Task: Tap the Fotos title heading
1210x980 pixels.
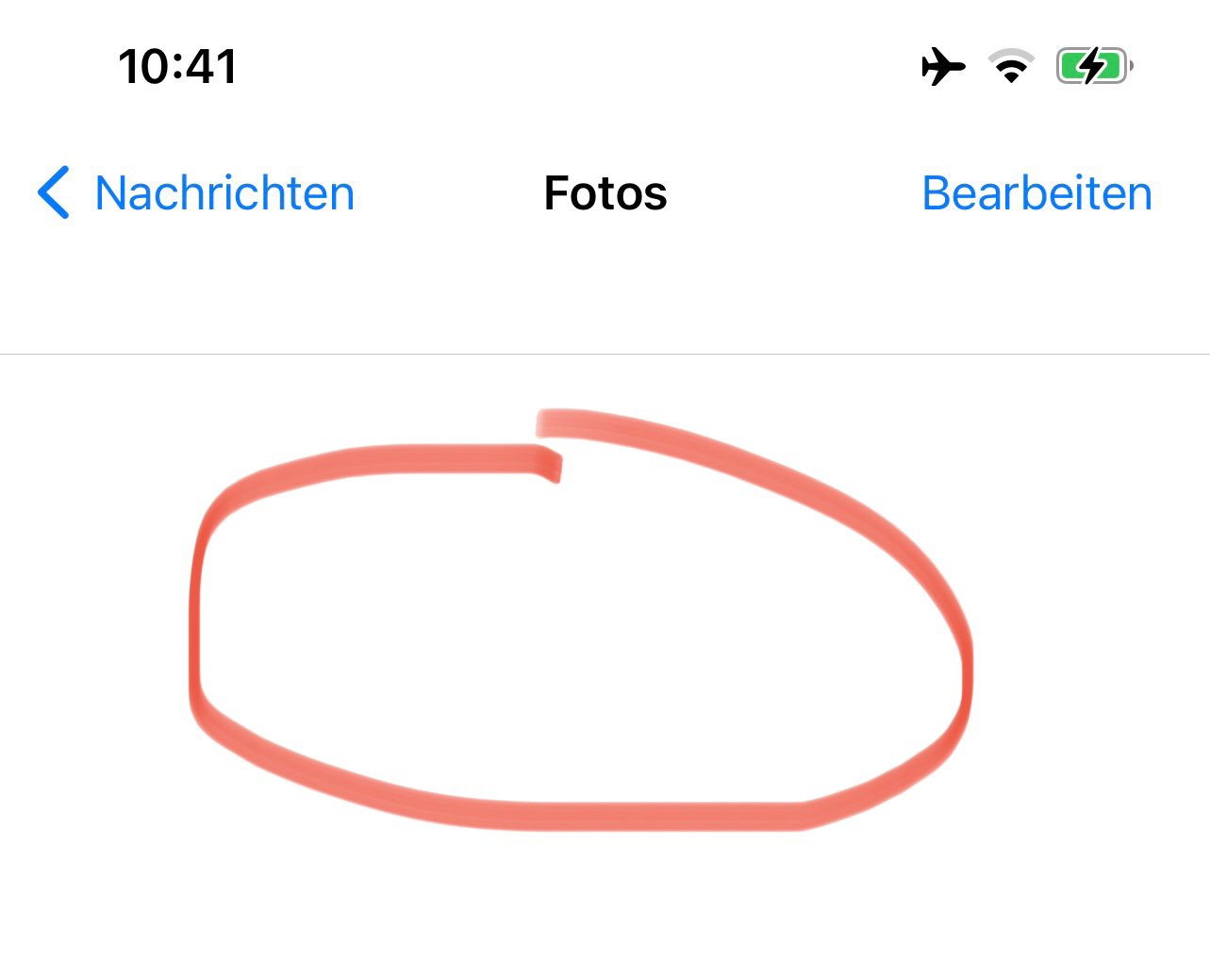Action: [605, 193]
